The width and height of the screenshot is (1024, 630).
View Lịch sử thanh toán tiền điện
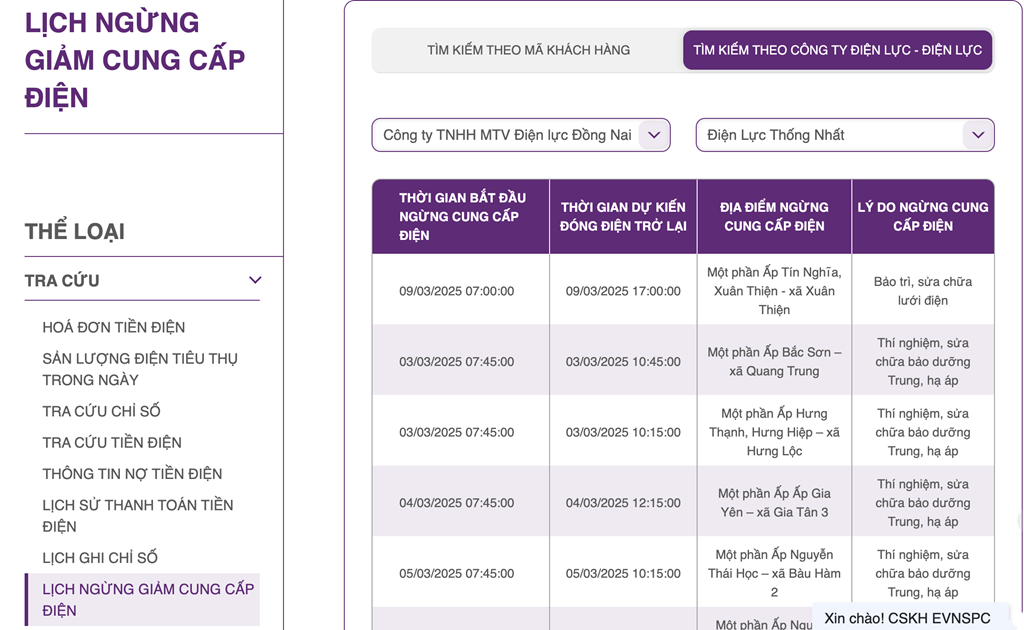[x=138, y=516]
